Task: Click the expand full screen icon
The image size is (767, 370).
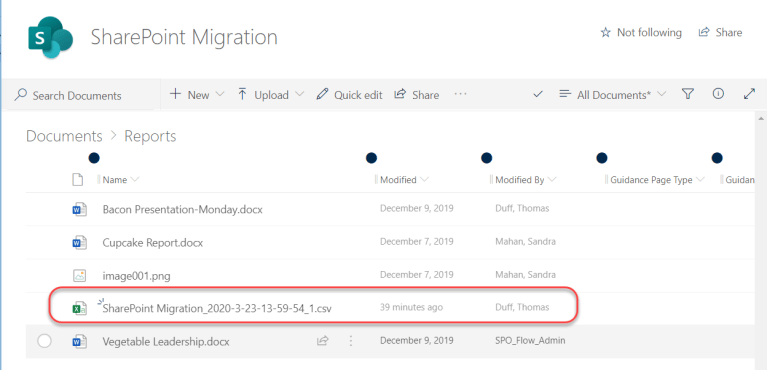Action: pos(749,94)
